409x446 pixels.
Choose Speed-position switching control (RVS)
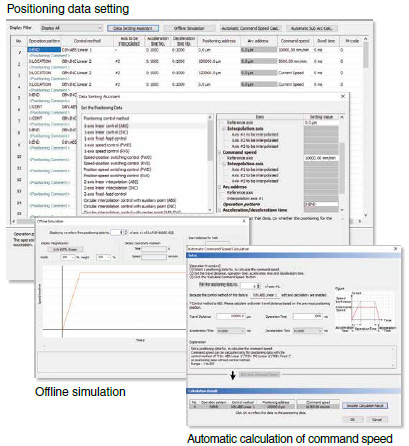pos(117,163)
